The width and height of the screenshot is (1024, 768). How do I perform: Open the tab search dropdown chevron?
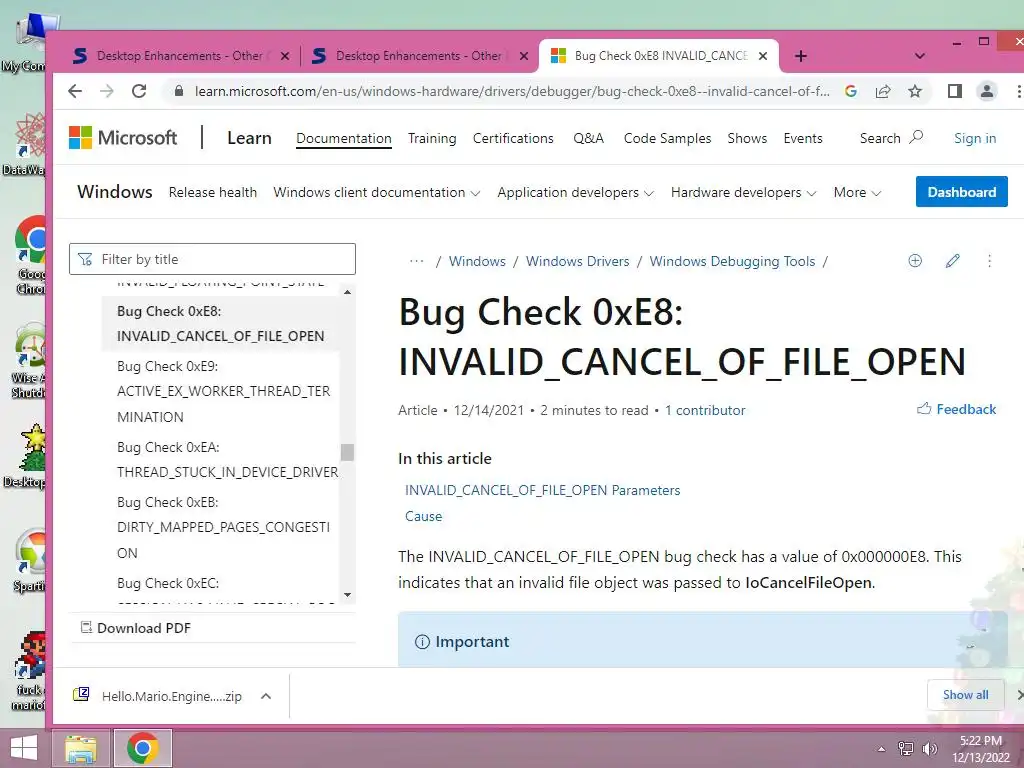click(920, 56)
